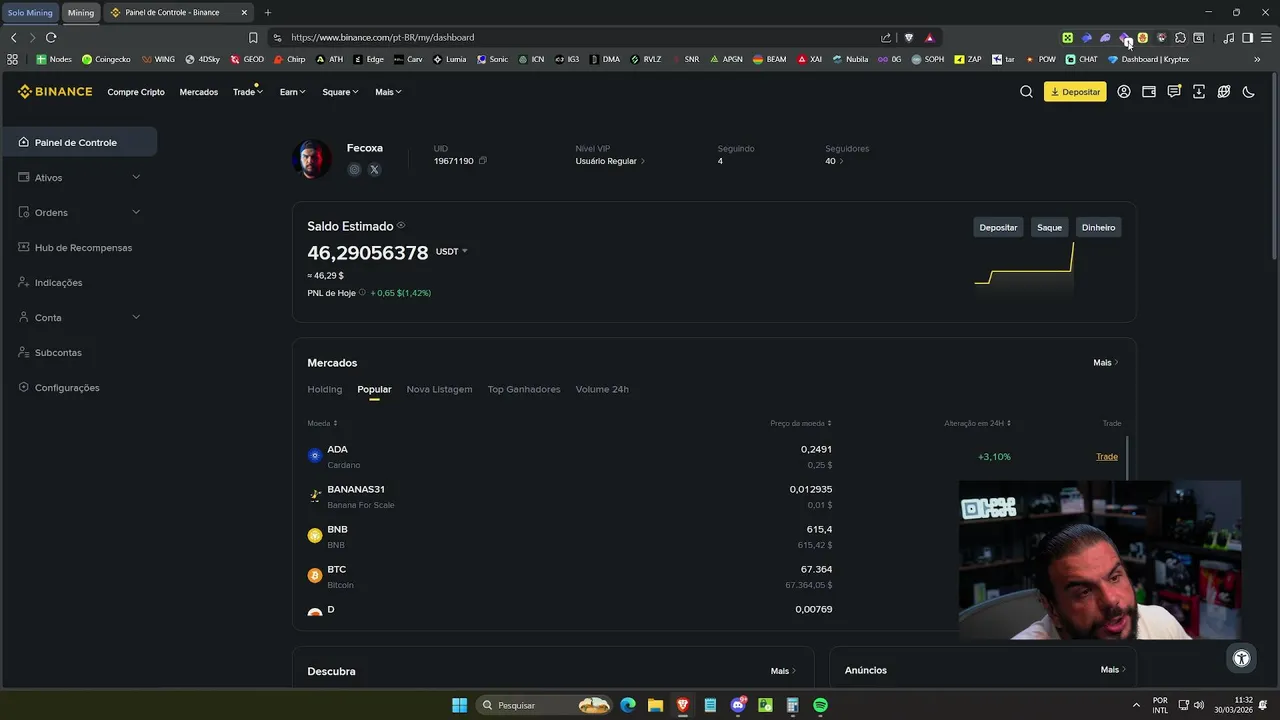Click the Saque button
The height and width of the screenshot is (720, 1280).
click(1049, 227)
